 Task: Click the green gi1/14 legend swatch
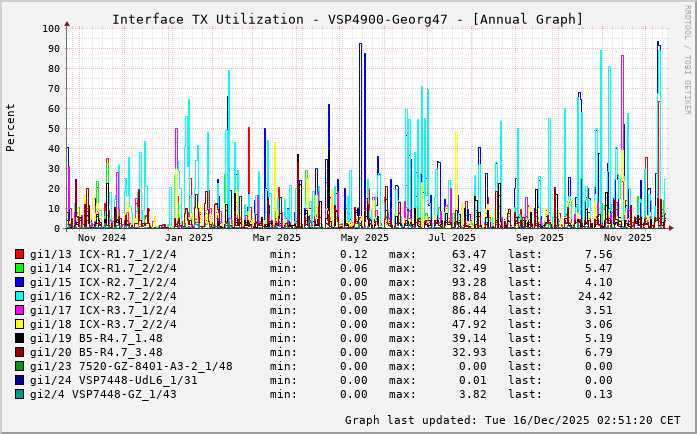(20, 268)
